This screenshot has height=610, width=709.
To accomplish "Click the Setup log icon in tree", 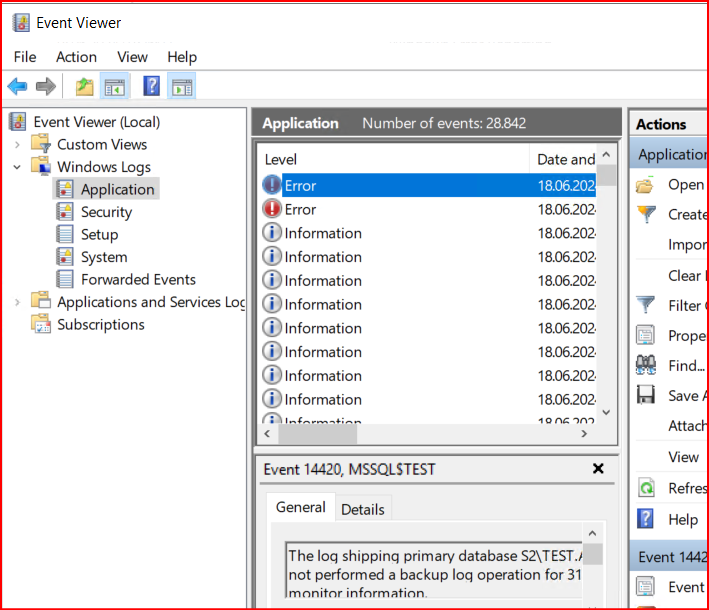I will 65,234.
